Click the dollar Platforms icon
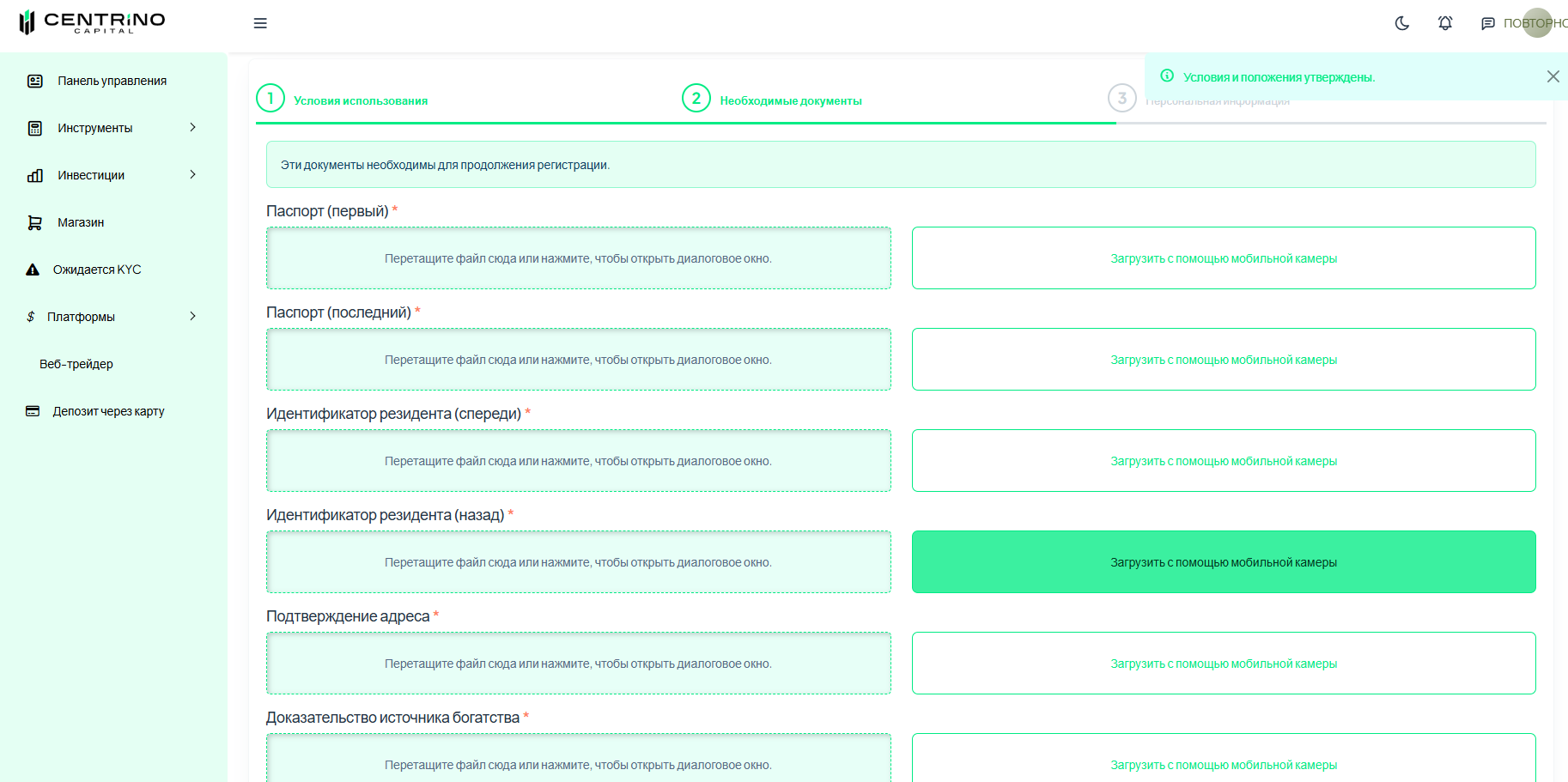1568x782 pixels. click(x=31, y=317)
